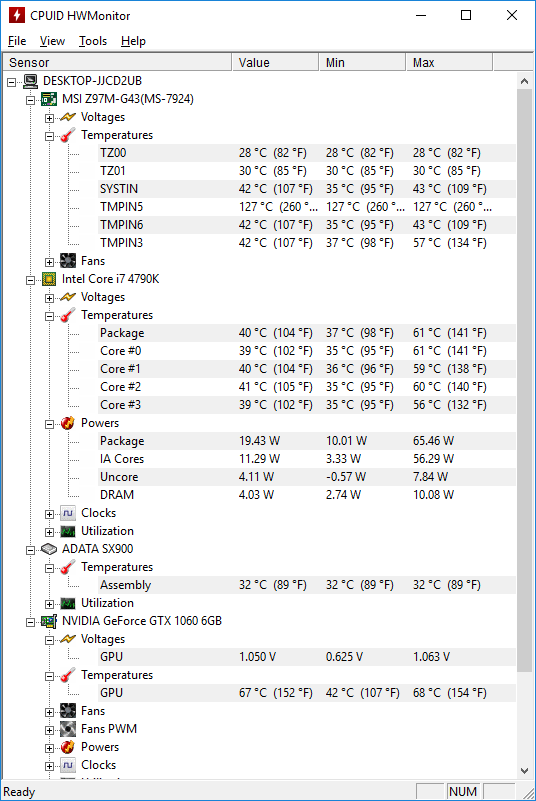Click the Intel Core i7 4790K chip icon
Viewport: 536px width, 801px height.
coord(49,279)
